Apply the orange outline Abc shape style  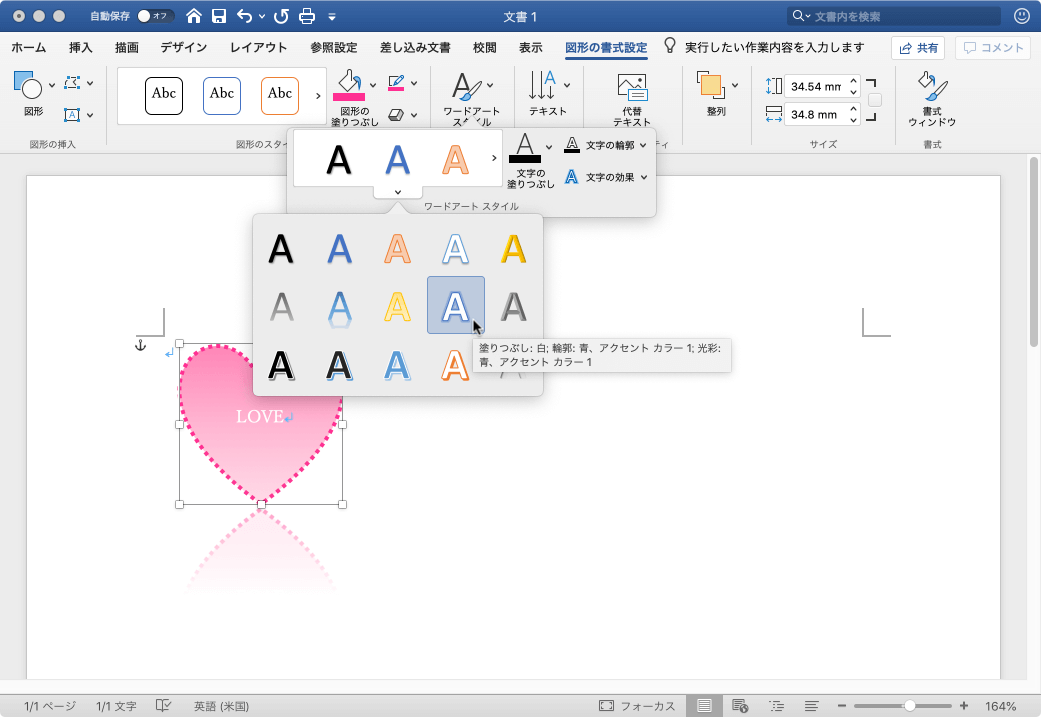280,96
